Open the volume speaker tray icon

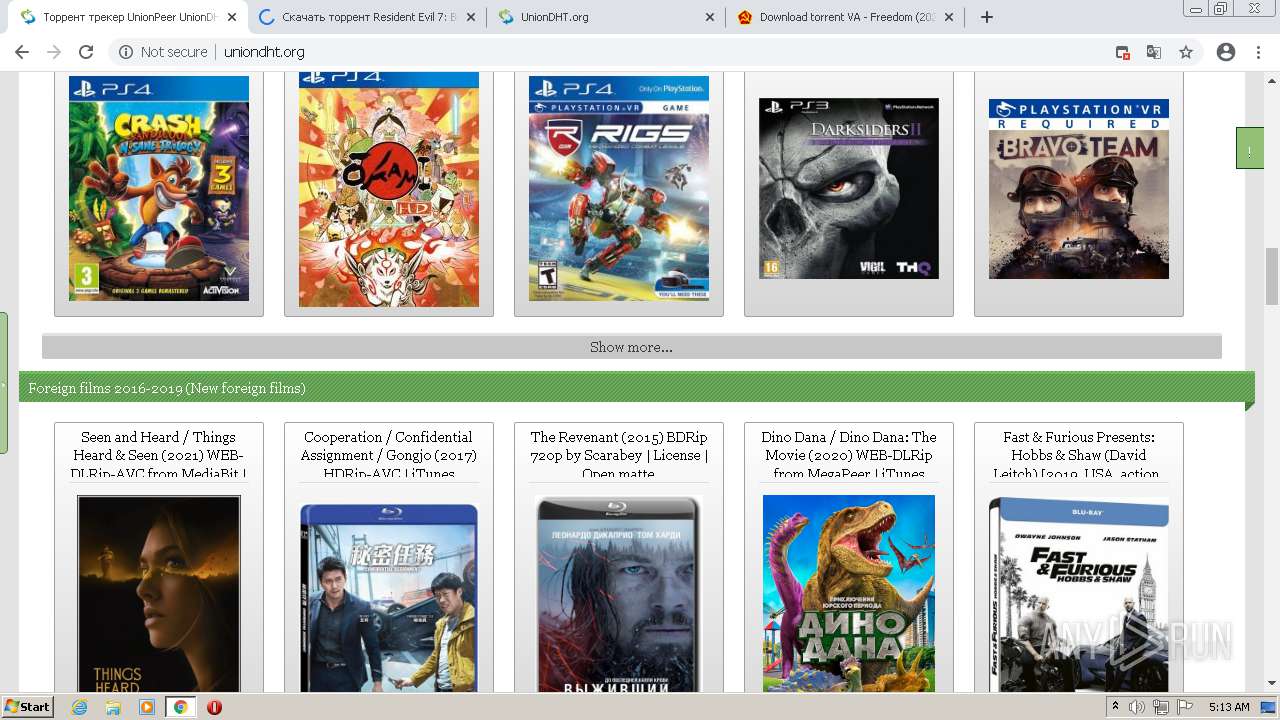click(x=1137, y=707)
